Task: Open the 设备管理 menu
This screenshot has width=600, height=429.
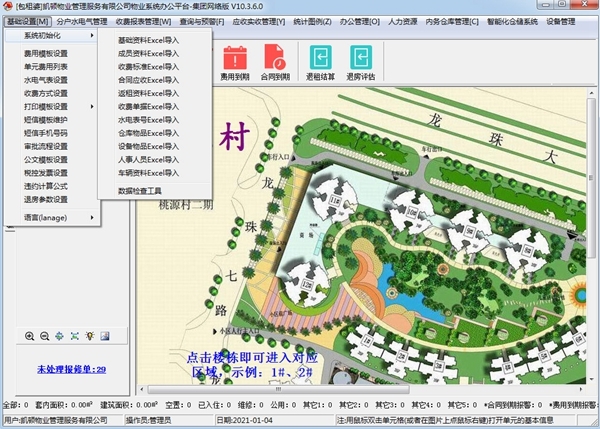Action: tap(560, 21)
